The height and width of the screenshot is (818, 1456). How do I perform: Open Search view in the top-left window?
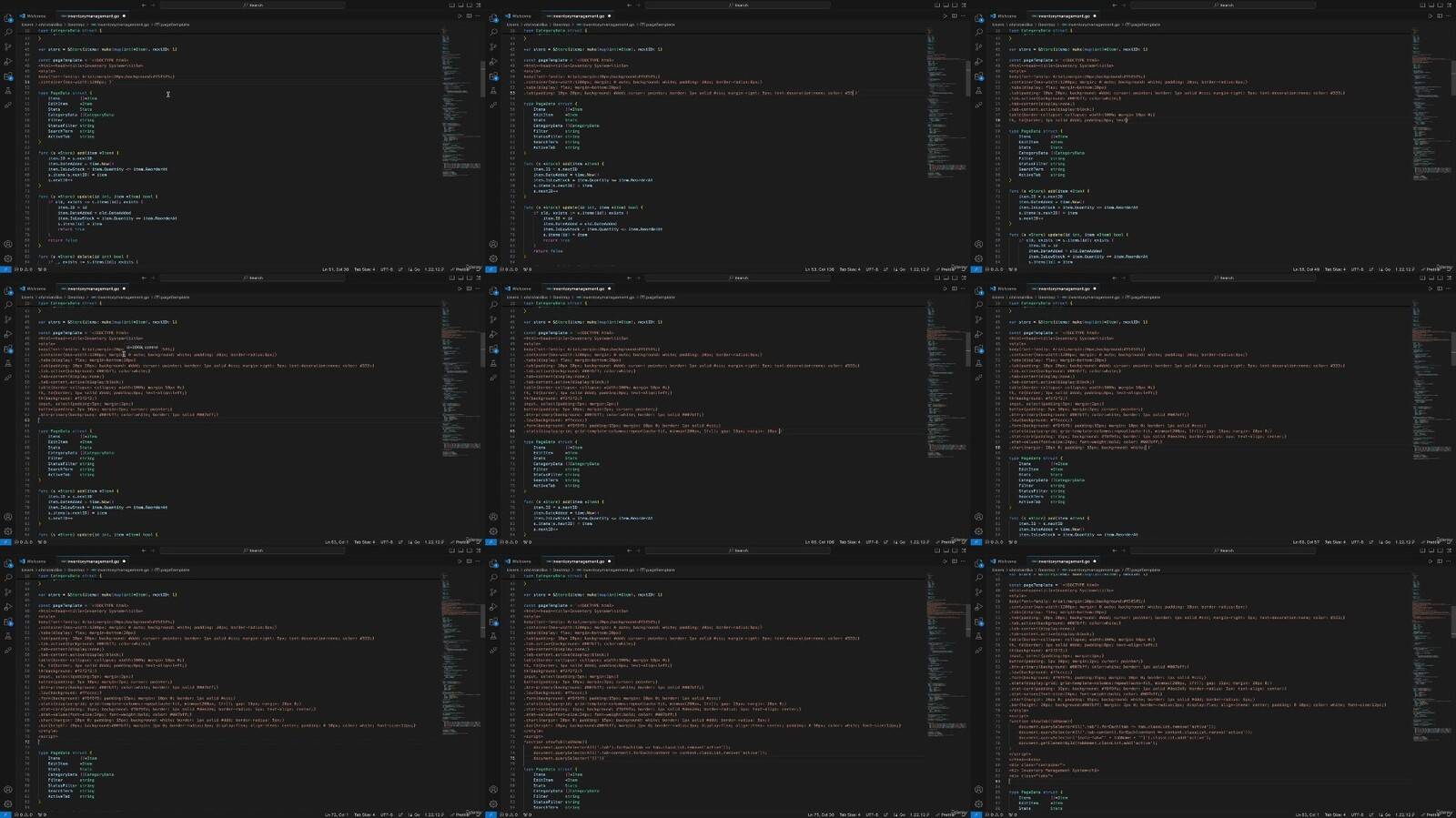(8, 33)
